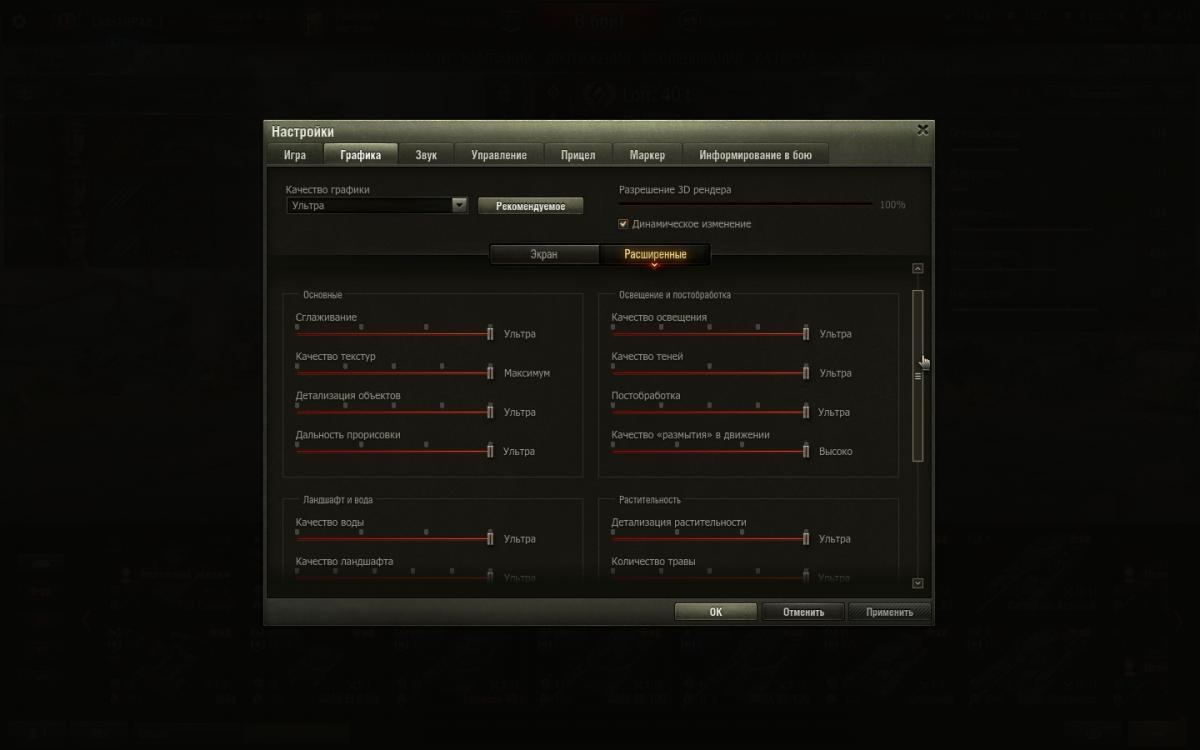This screenshot has width=1200, height=750.
Task: Toggle Динамическое изменение checkbox
Action: point(624,224)
